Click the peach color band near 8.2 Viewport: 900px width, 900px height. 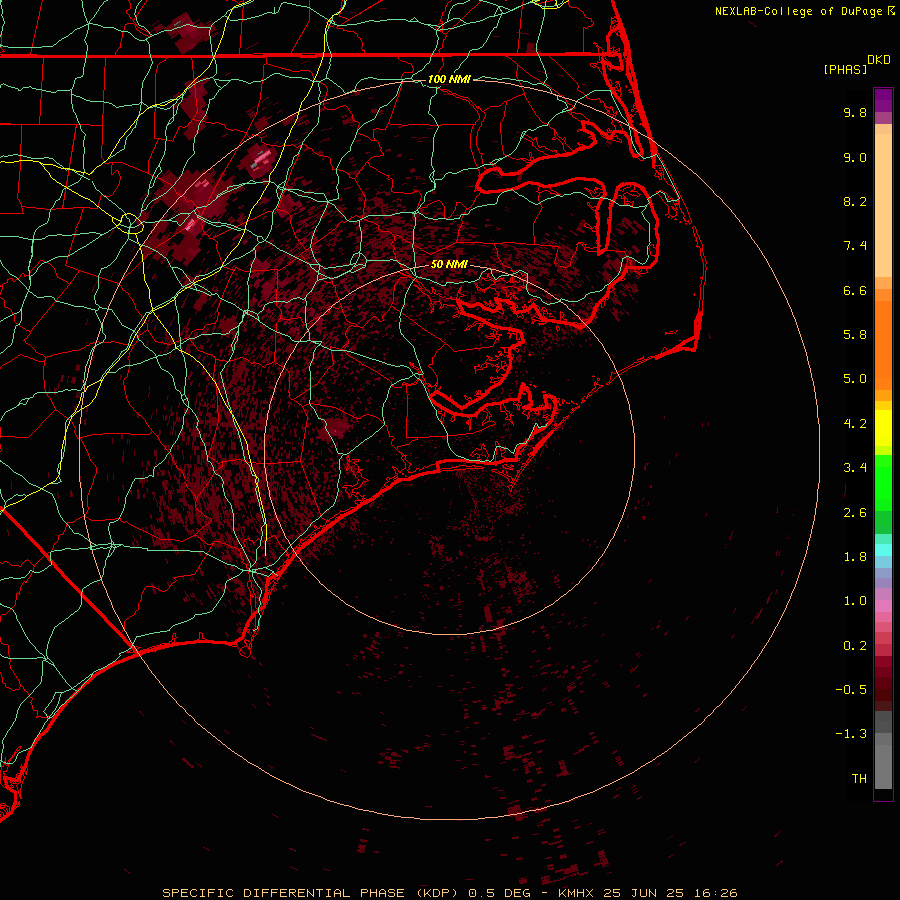click(x=883, y=205)
